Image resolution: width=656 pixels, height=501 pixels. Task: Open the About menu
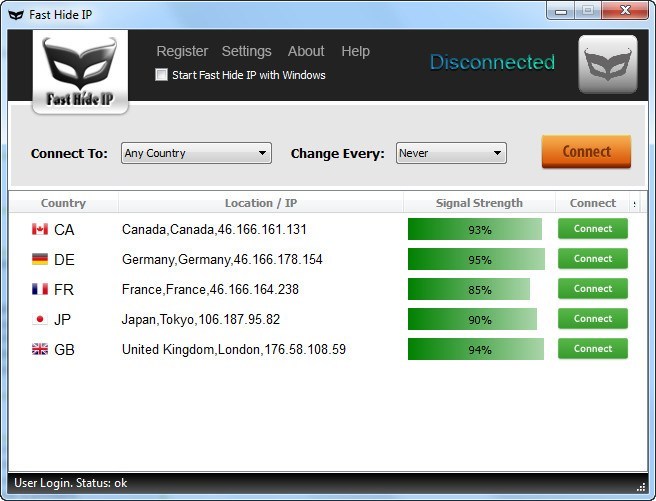[306, 51]
